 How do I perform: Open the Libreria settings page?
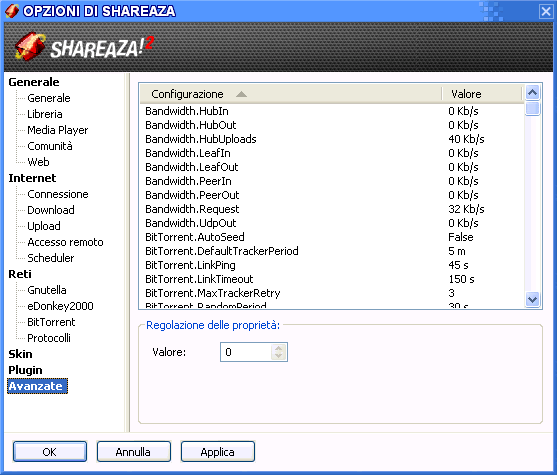click(x=45, y=114)
